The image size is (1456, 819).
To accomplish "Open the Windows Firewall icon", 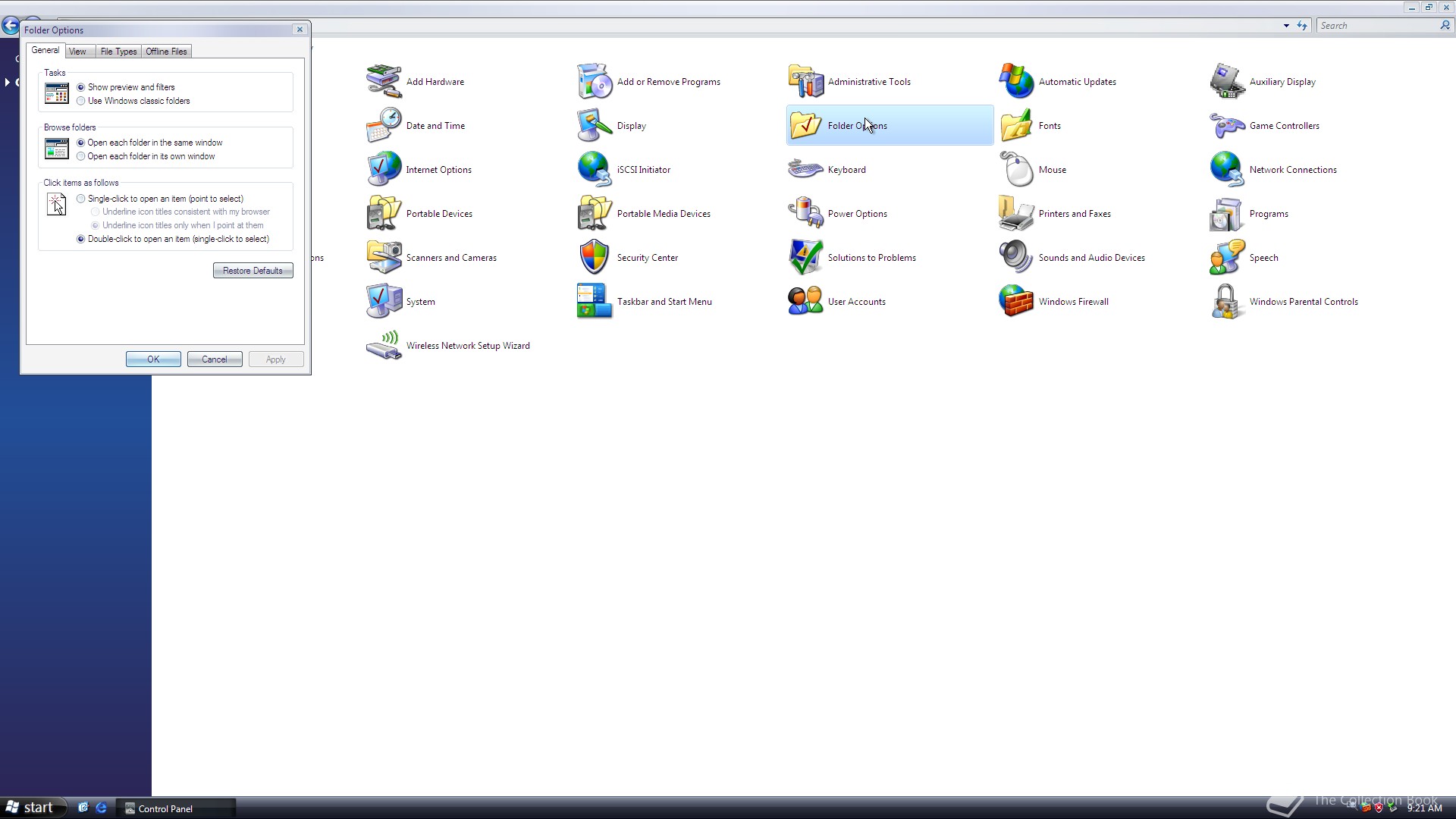I will (x=1016, y=302).
